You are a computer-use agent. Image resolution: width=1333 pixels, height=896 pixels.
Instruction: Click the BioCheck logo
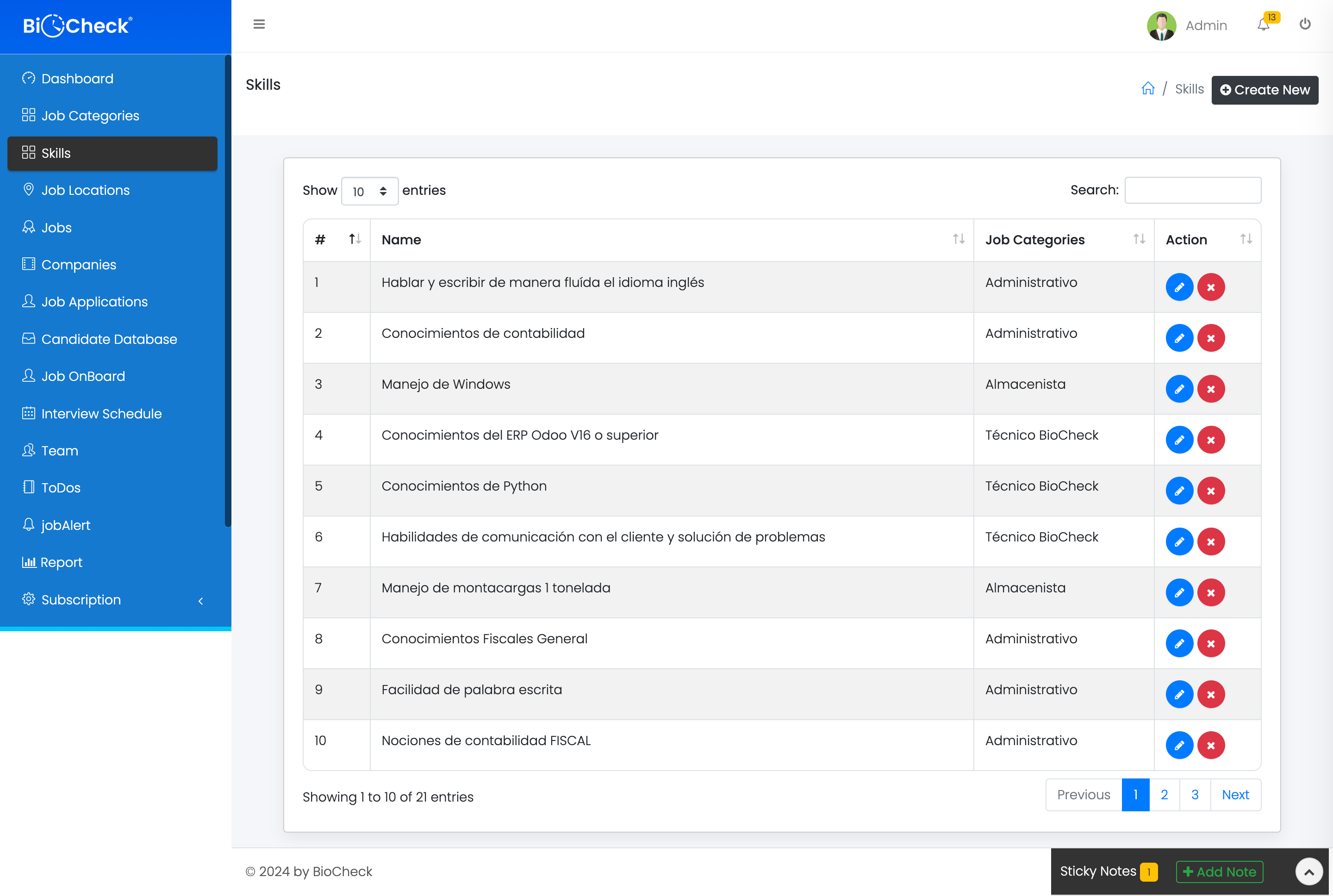pos(78,25)
